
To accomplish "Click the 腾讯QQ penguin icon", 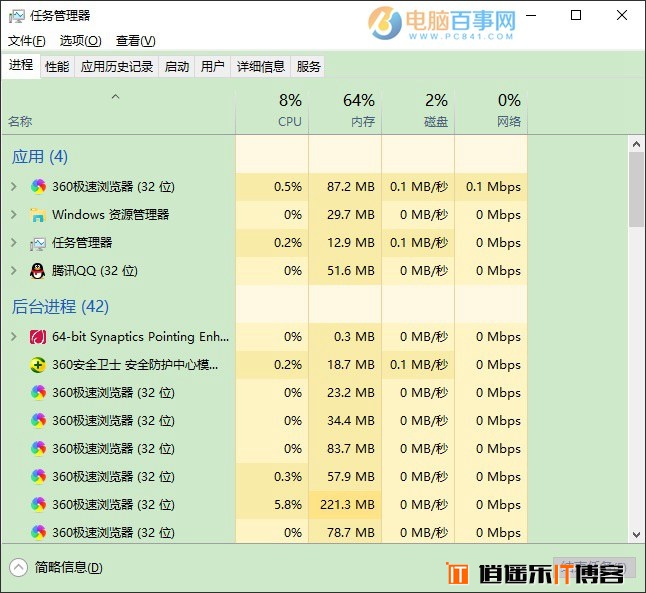I will pos(37,271).
